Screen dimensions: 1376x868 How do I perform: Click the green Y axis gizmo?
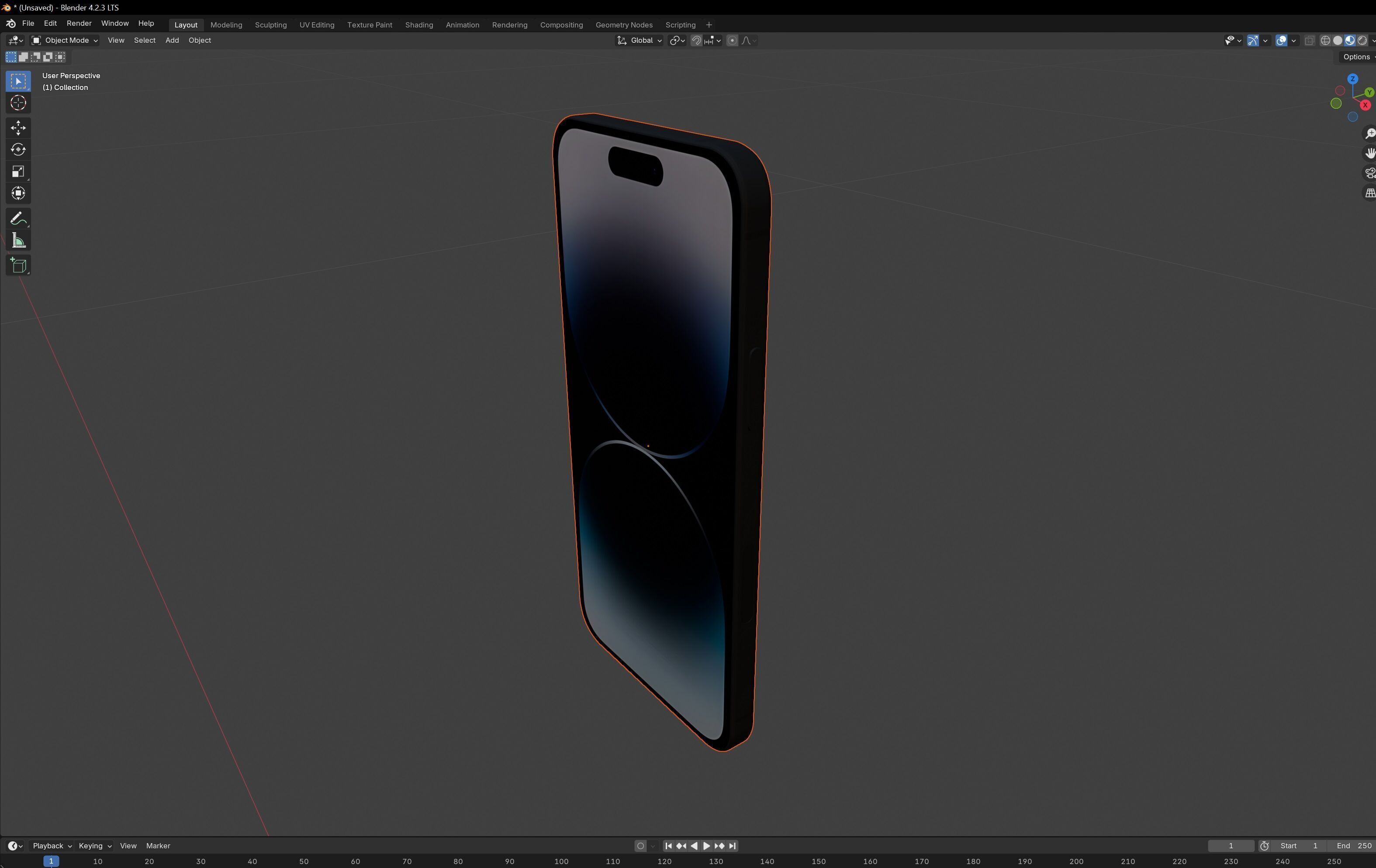[1369, 92]
